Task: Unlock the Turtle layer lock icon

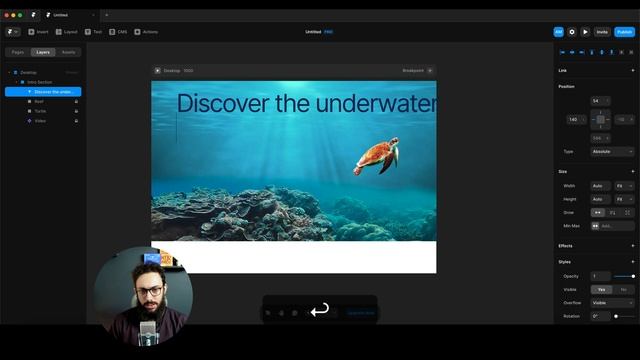Action: point(76,111)
